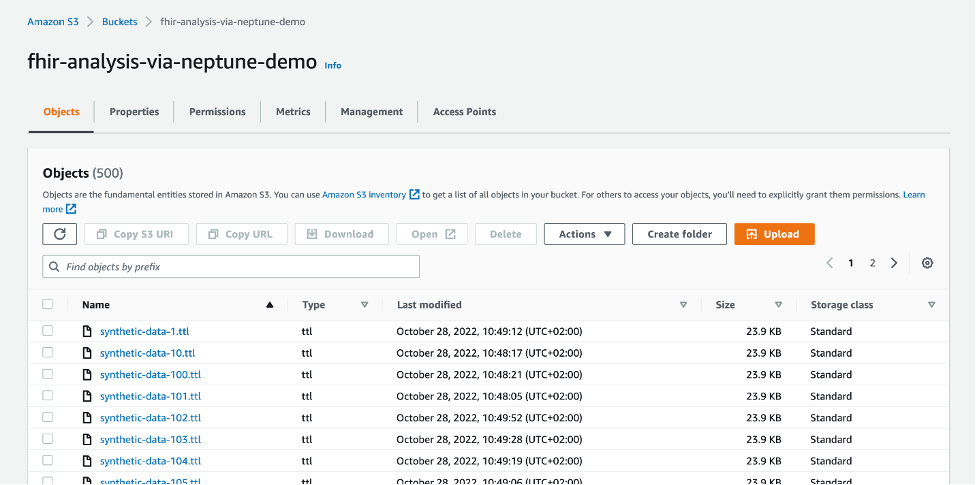Select checkbox for synthetic-data-102.ttl

click(47, 418)
